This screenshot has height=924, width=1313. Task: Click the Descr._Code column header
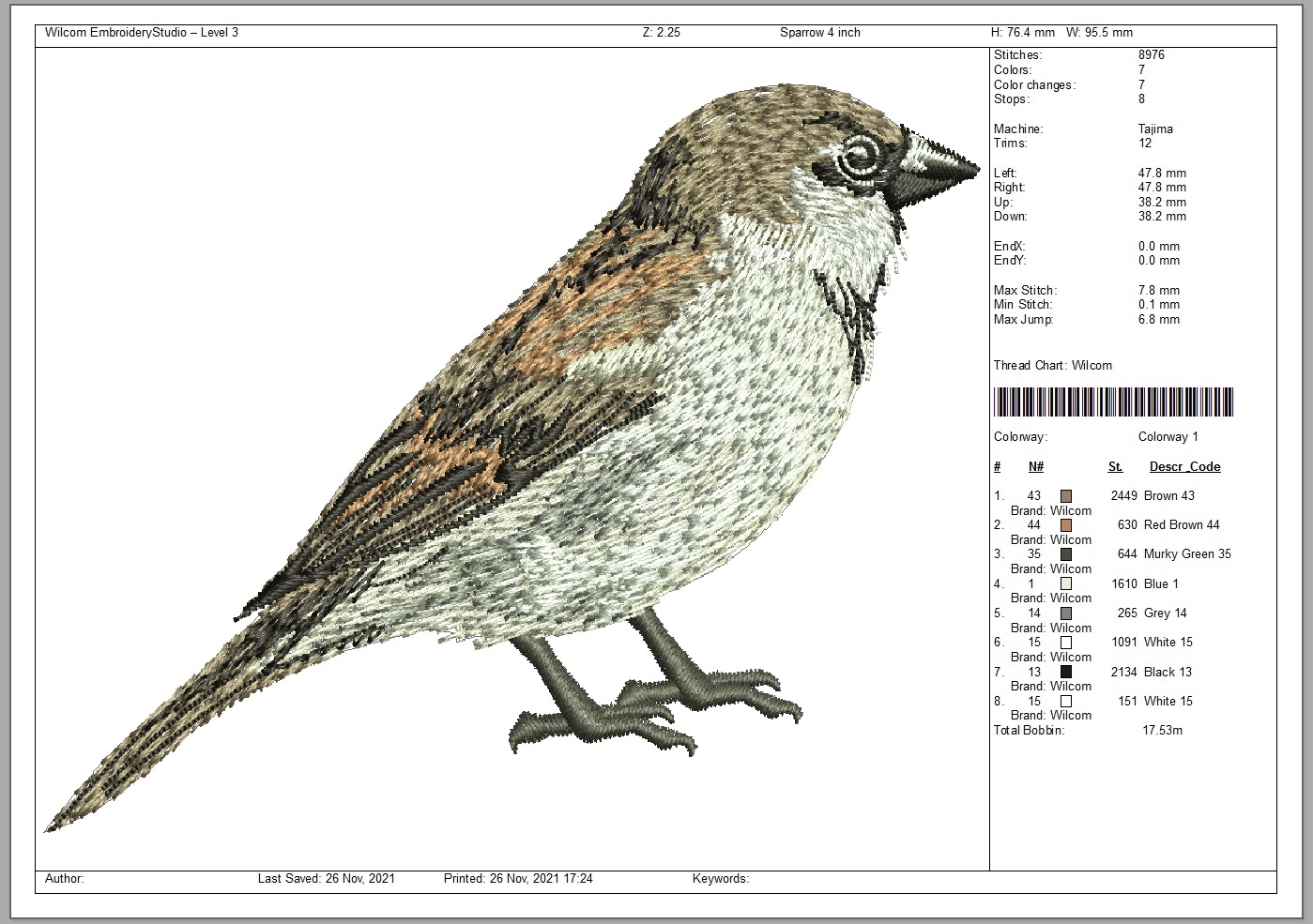click(x=1184, y=466)
